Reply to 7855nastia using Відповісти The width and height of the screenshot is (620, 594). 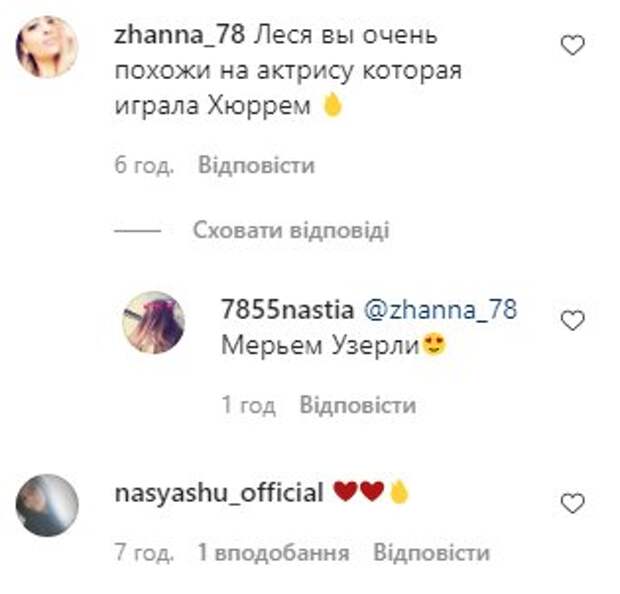click(x=358, y=405)
